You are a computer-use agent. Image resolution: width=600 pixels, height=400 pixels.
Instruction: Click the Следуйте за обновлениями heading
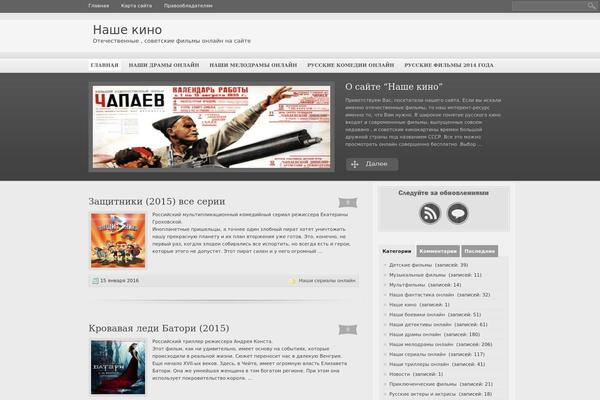(x=443, y=193)
